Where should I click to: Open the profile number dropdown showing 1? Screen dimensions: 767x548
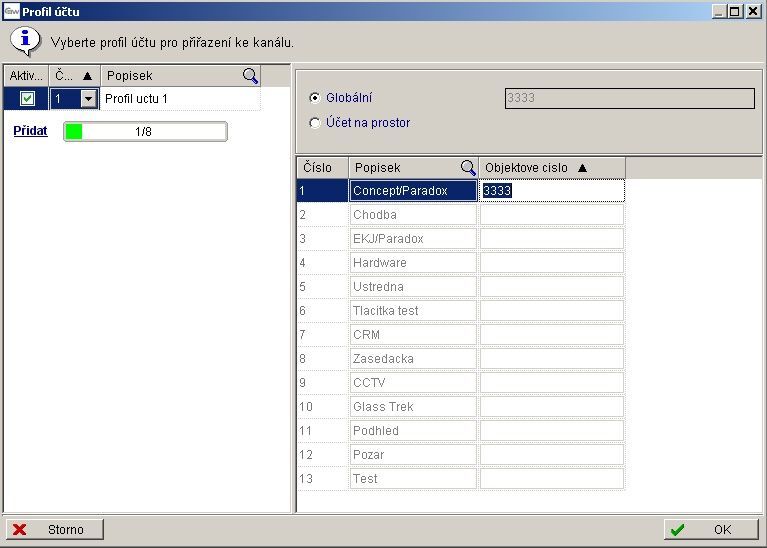pyautogui.click(x=88, y=99)
